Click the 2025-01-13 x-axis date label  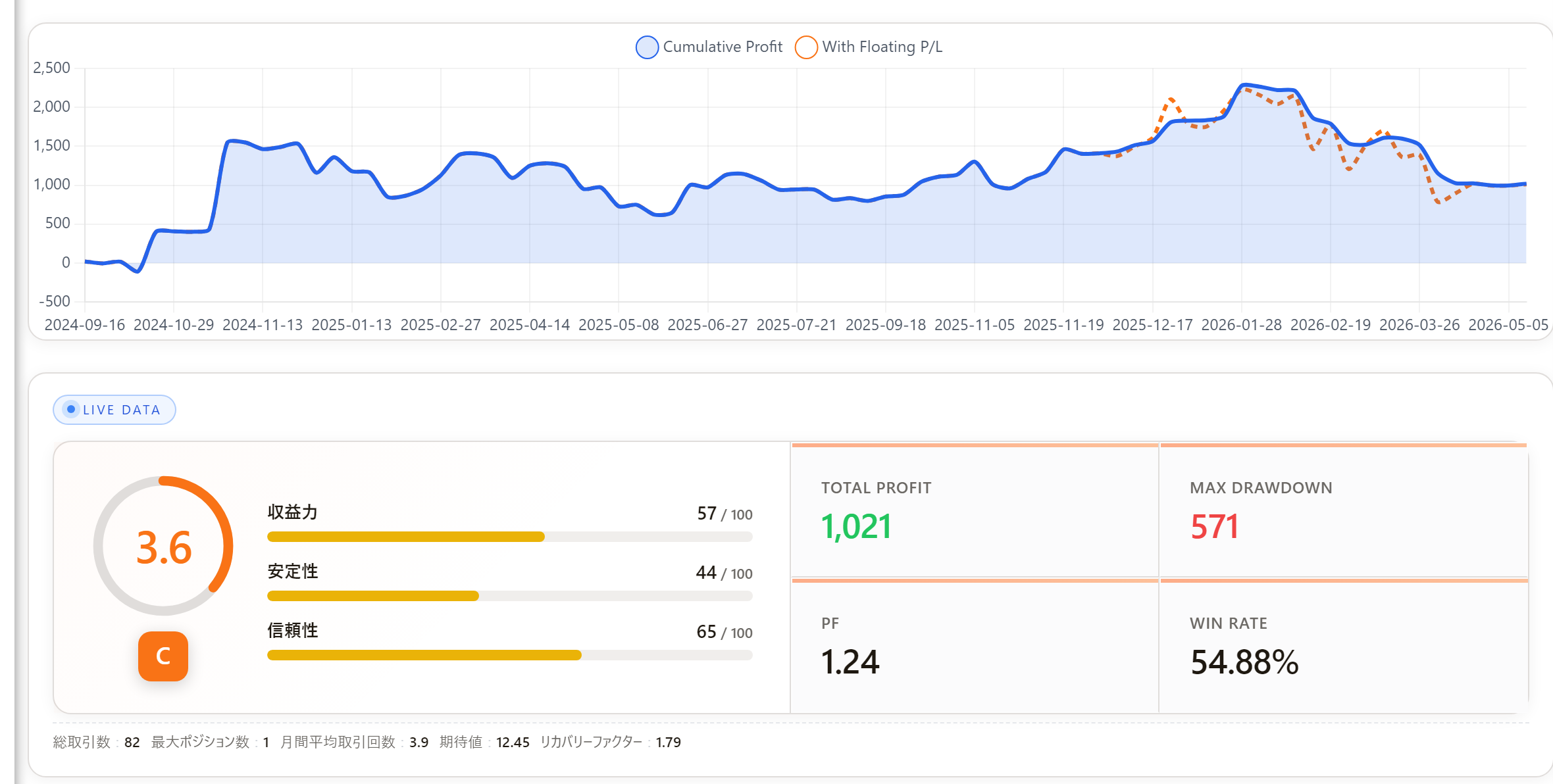[351, 325]
